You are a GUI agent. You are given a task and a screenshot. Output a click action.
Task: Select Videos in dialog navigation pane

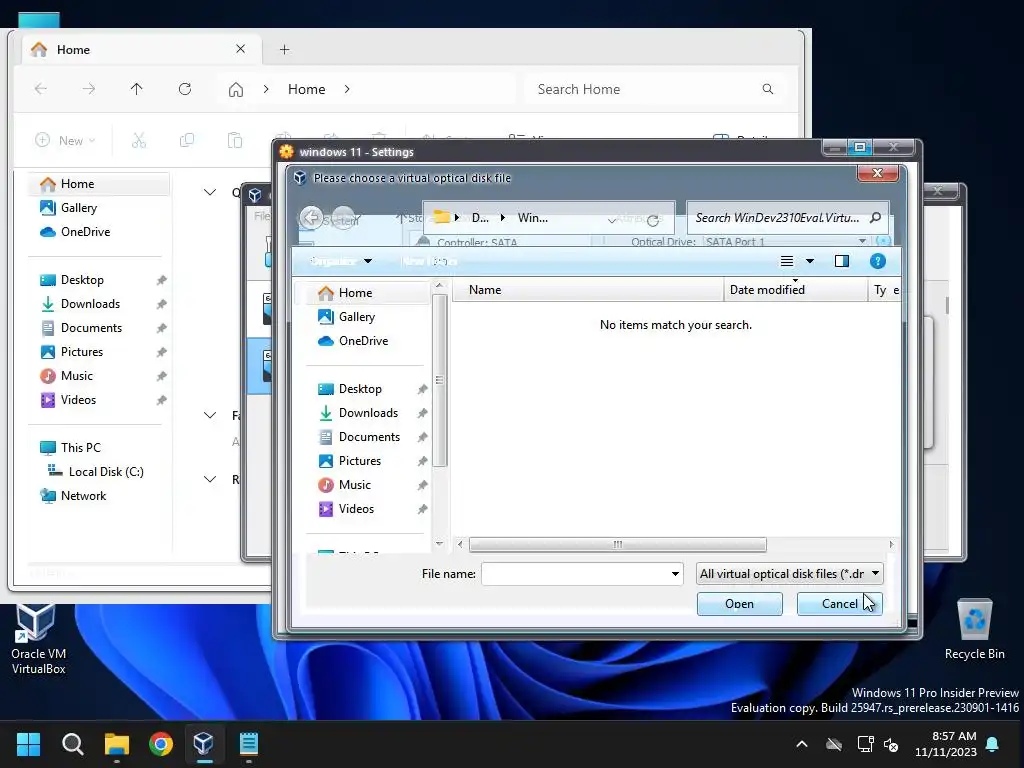tap(356, 509)
